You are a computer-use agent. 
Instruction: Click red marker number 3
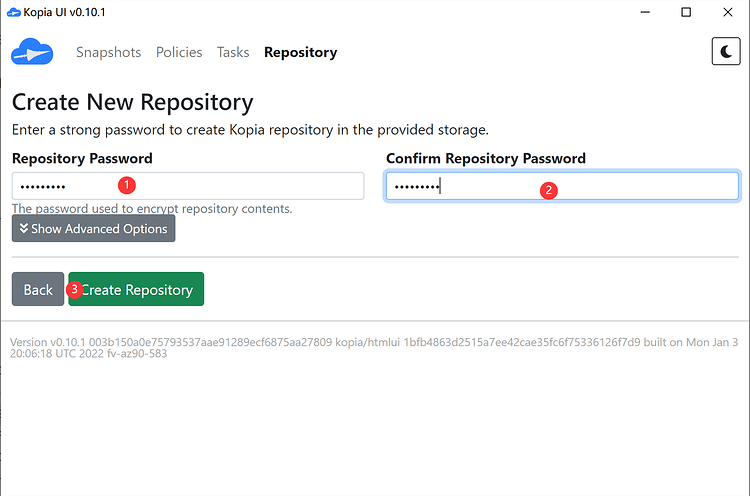click(74, 290)
